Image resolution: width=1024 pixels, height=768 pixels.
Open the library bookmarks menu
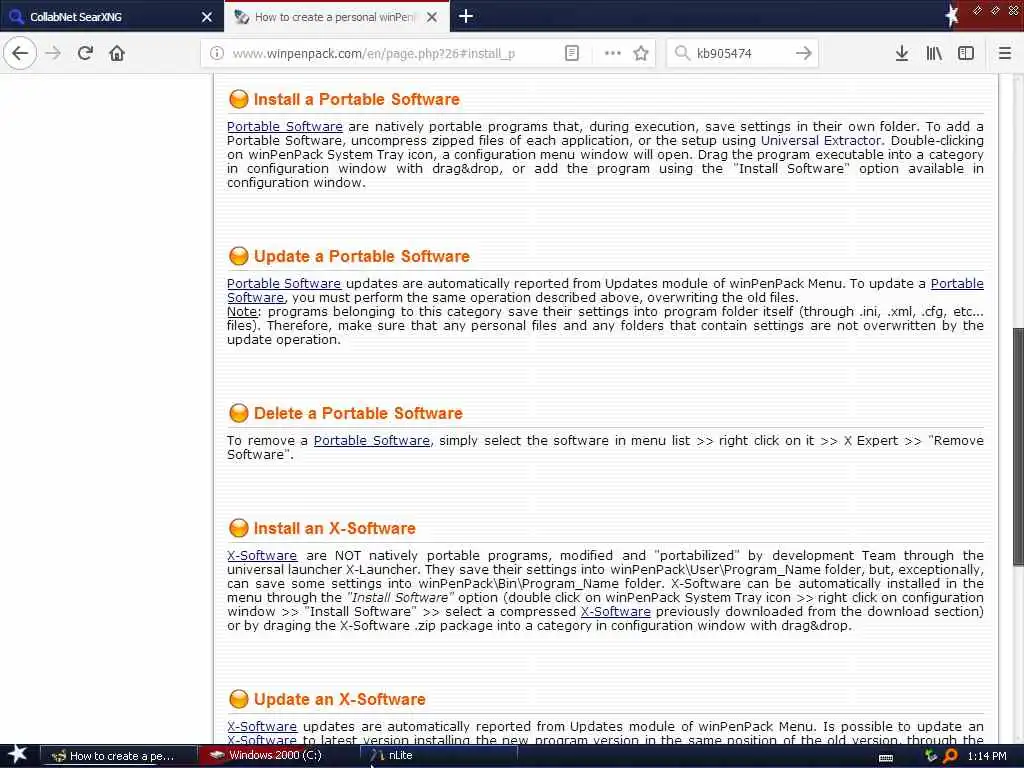pos(934,53)
